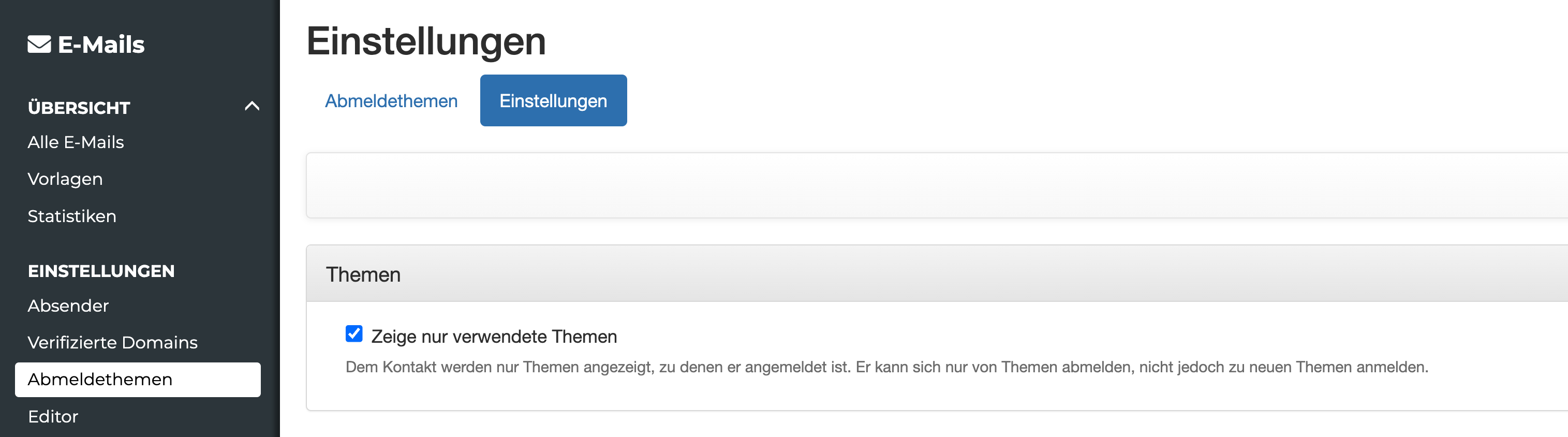Click the EINSTELLUNGEN section heading

pos(100,271)
